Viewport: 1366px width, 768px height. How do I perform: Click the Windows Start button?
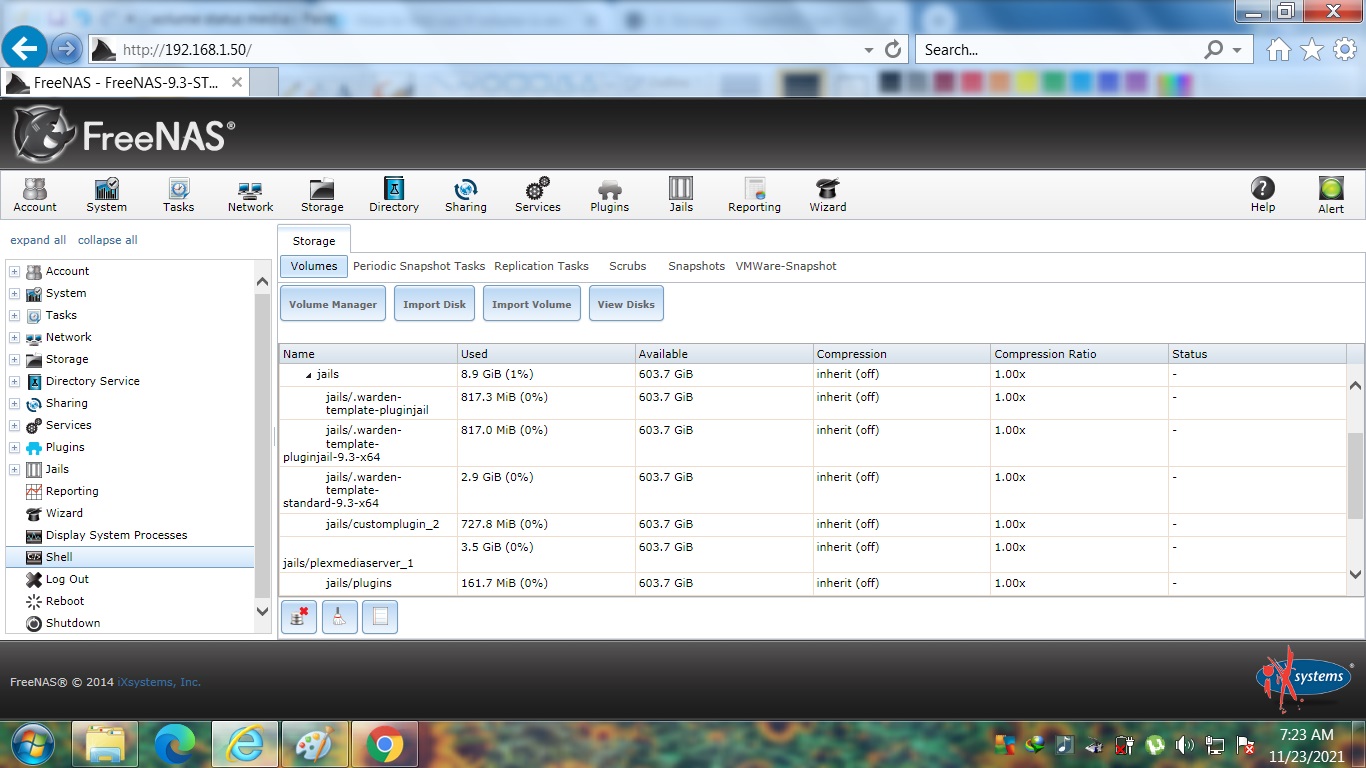33,745
